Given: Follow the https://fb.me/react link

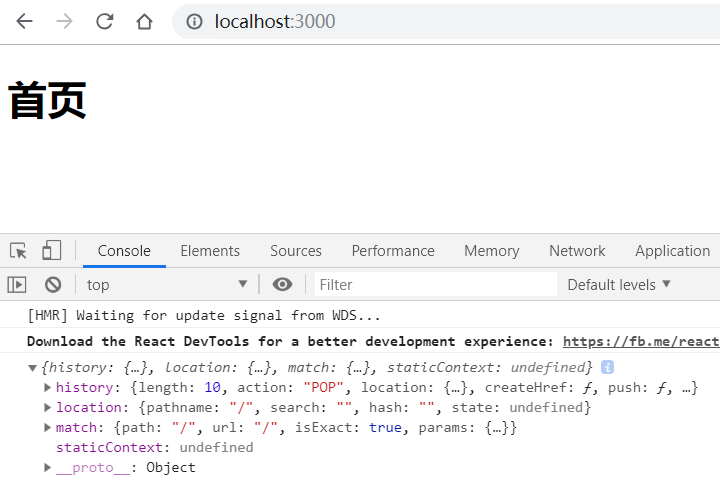Looking at the screenshot, I should (641, 341).
